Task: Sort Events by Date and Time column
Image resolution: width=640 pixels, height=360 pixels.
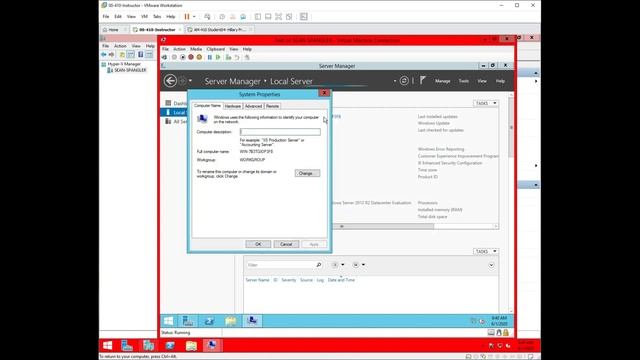Action: tap(341, 280)
